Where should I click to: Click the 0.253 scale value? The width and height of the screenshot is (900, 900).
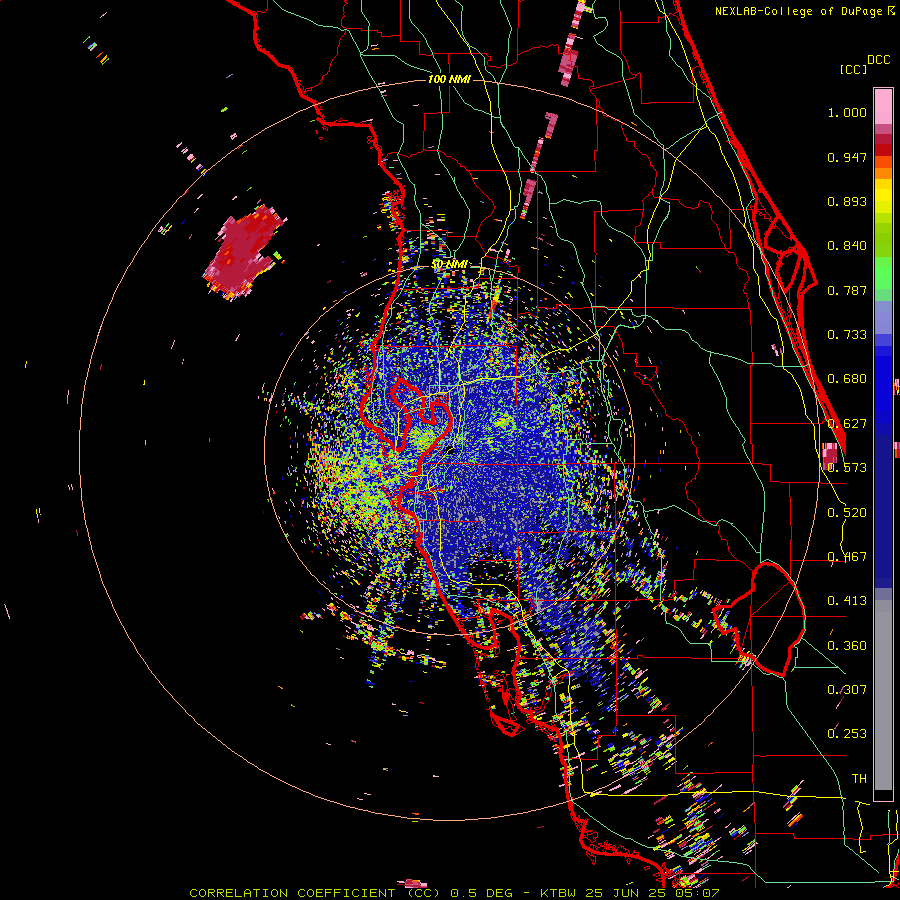pos(847,734)
